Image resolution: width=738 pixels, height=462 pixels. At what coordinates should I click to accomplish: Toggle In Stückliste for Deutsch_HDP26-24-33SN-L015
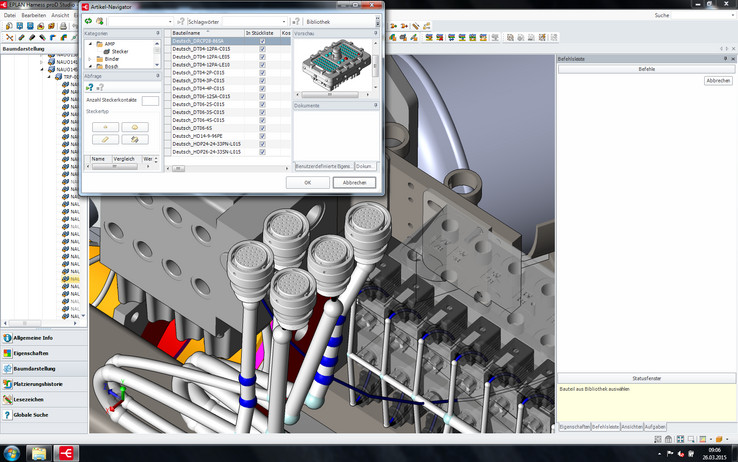point(262,152)
